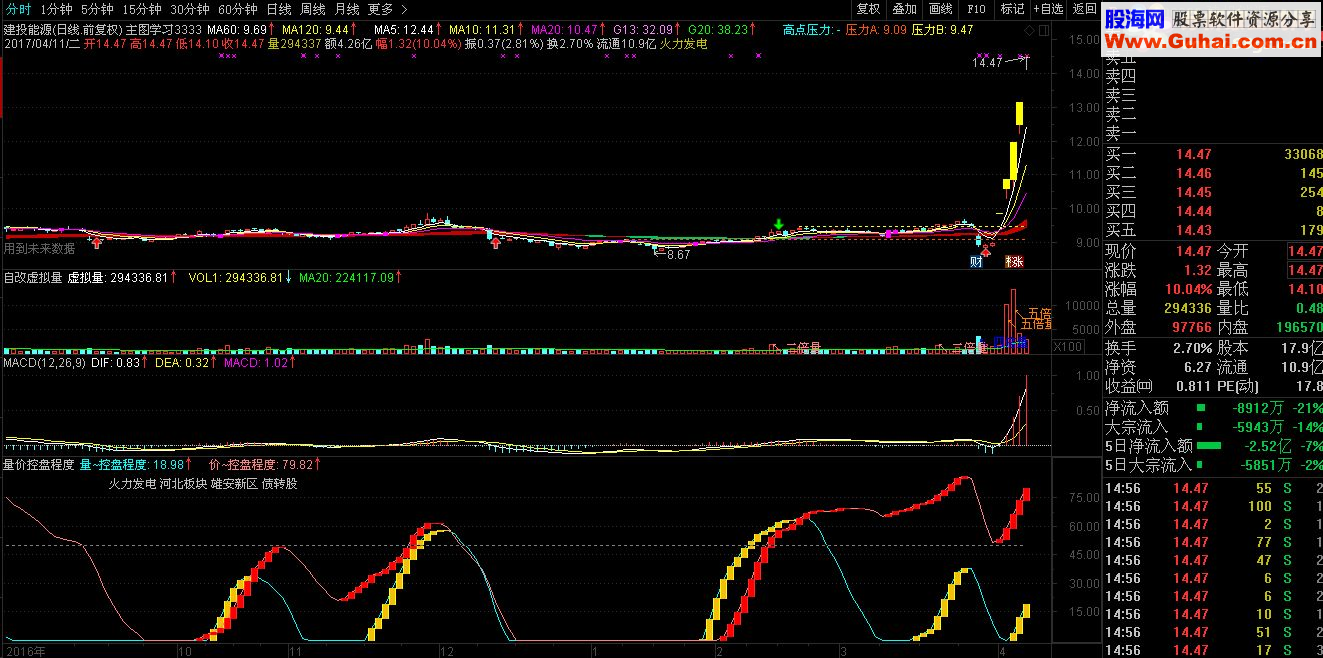Viewport: 1323px width, 658px height.
Task: Click the 8.67 low price label
Action: [678, 255]
